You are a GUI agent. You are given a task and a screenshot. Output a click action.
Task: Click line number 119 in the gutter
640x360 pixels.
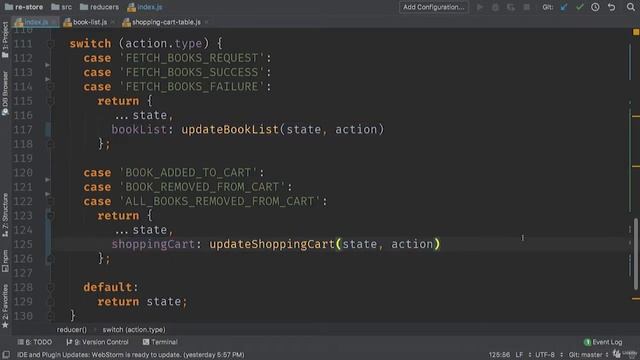click(23, 158)
